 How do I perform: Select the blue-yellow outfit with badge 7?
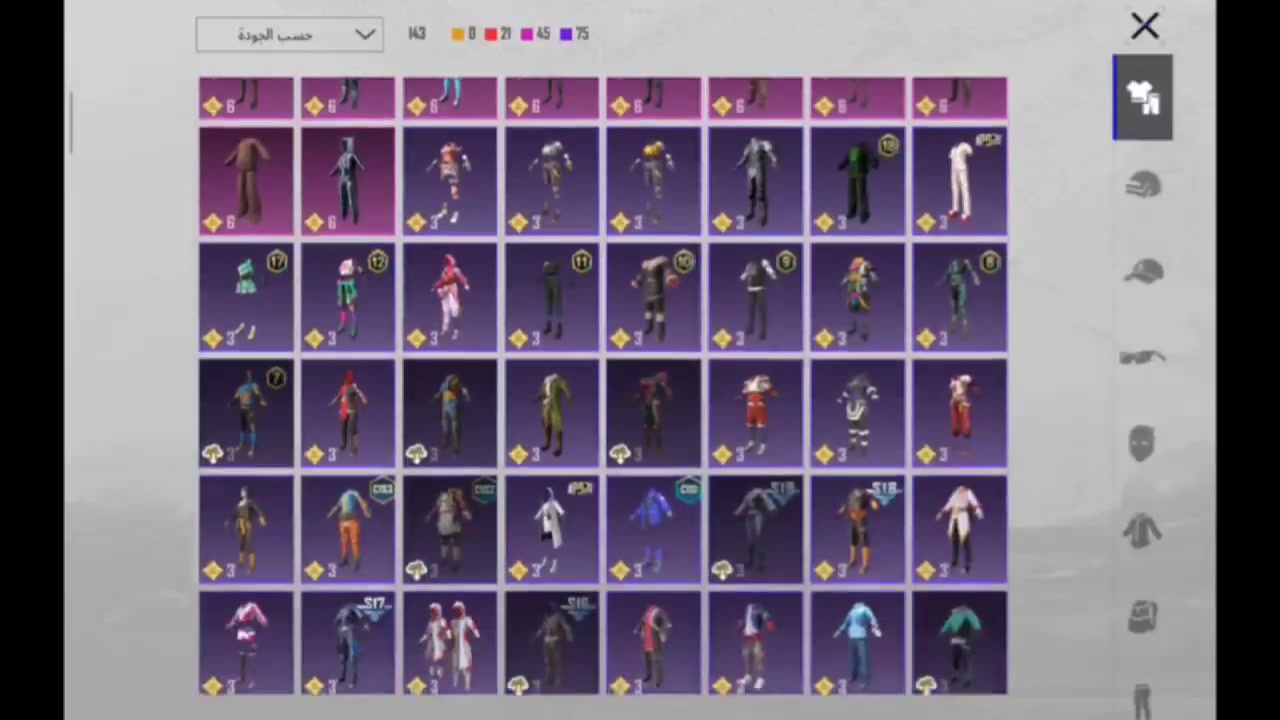(246, 413)
